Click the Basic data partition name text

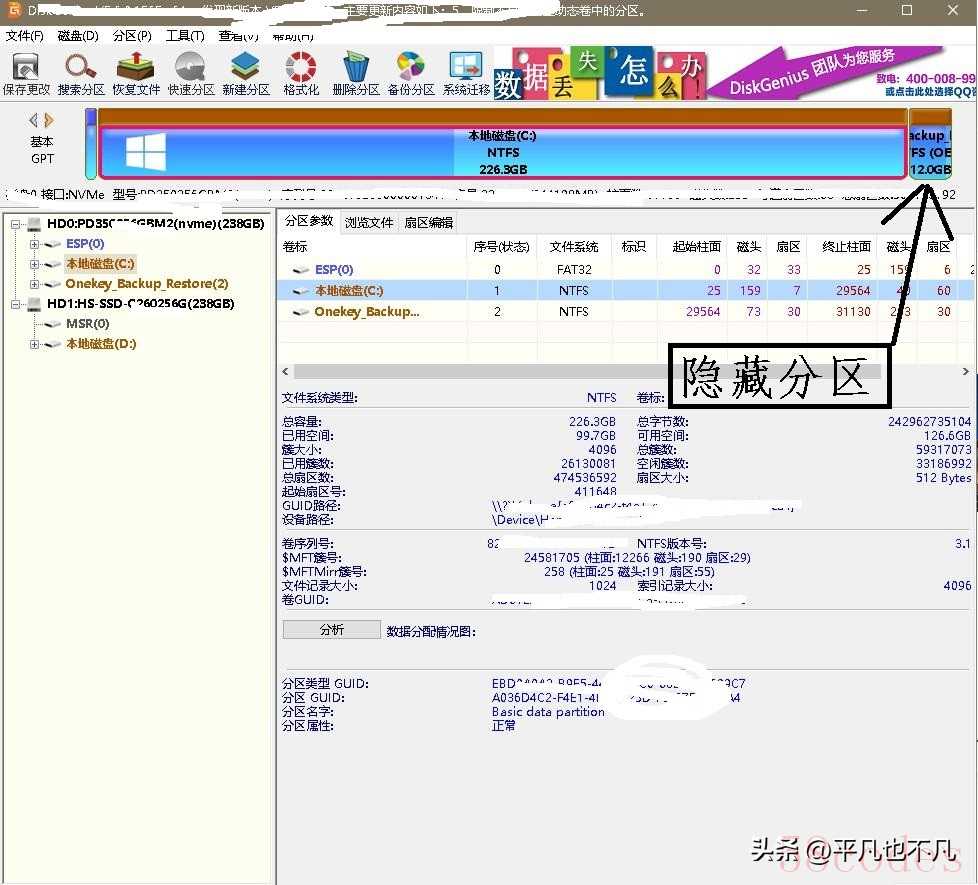548,712
